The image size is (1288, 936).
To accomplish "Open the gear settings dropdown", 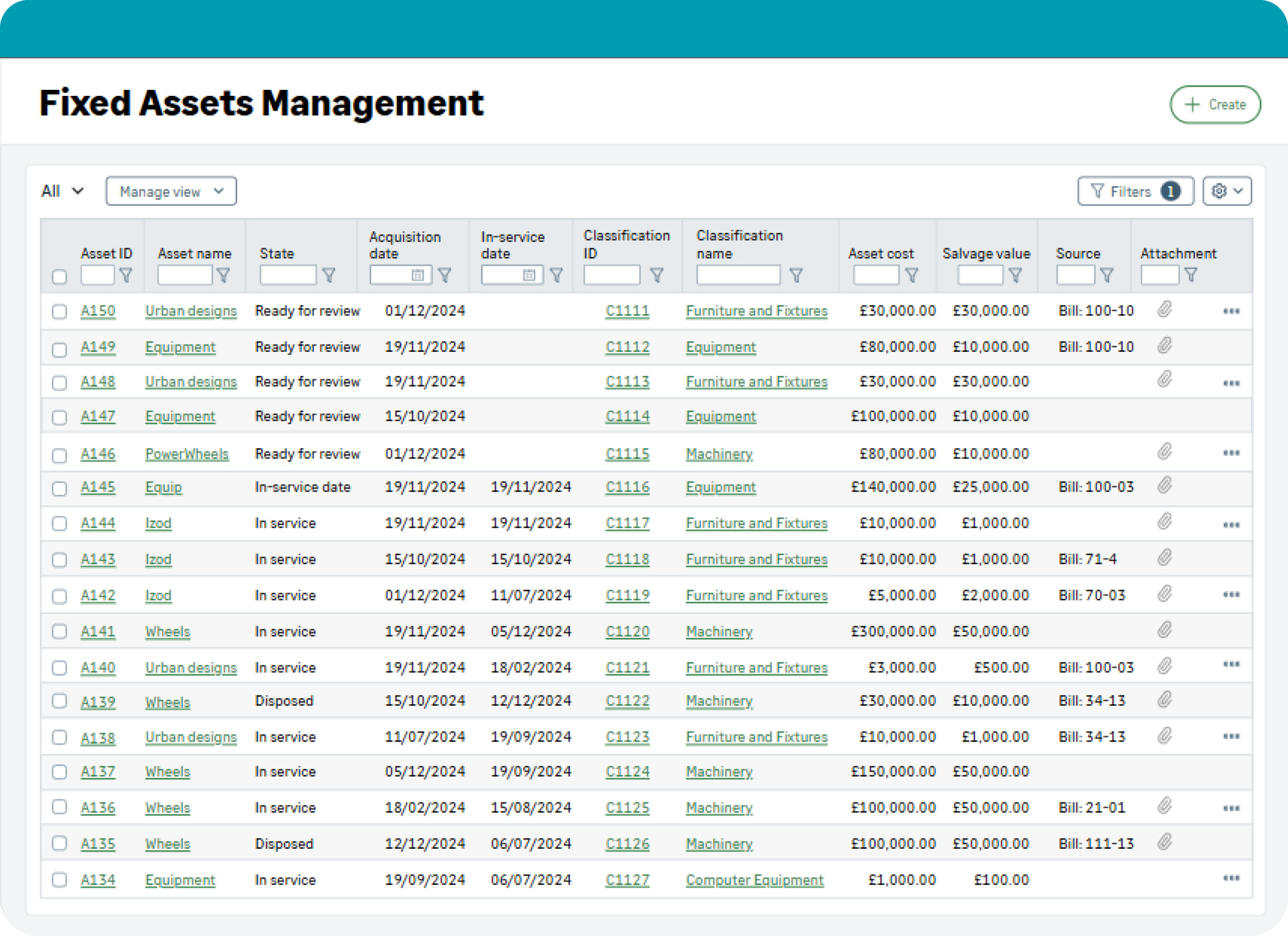I will click(x=1227, y=191).
